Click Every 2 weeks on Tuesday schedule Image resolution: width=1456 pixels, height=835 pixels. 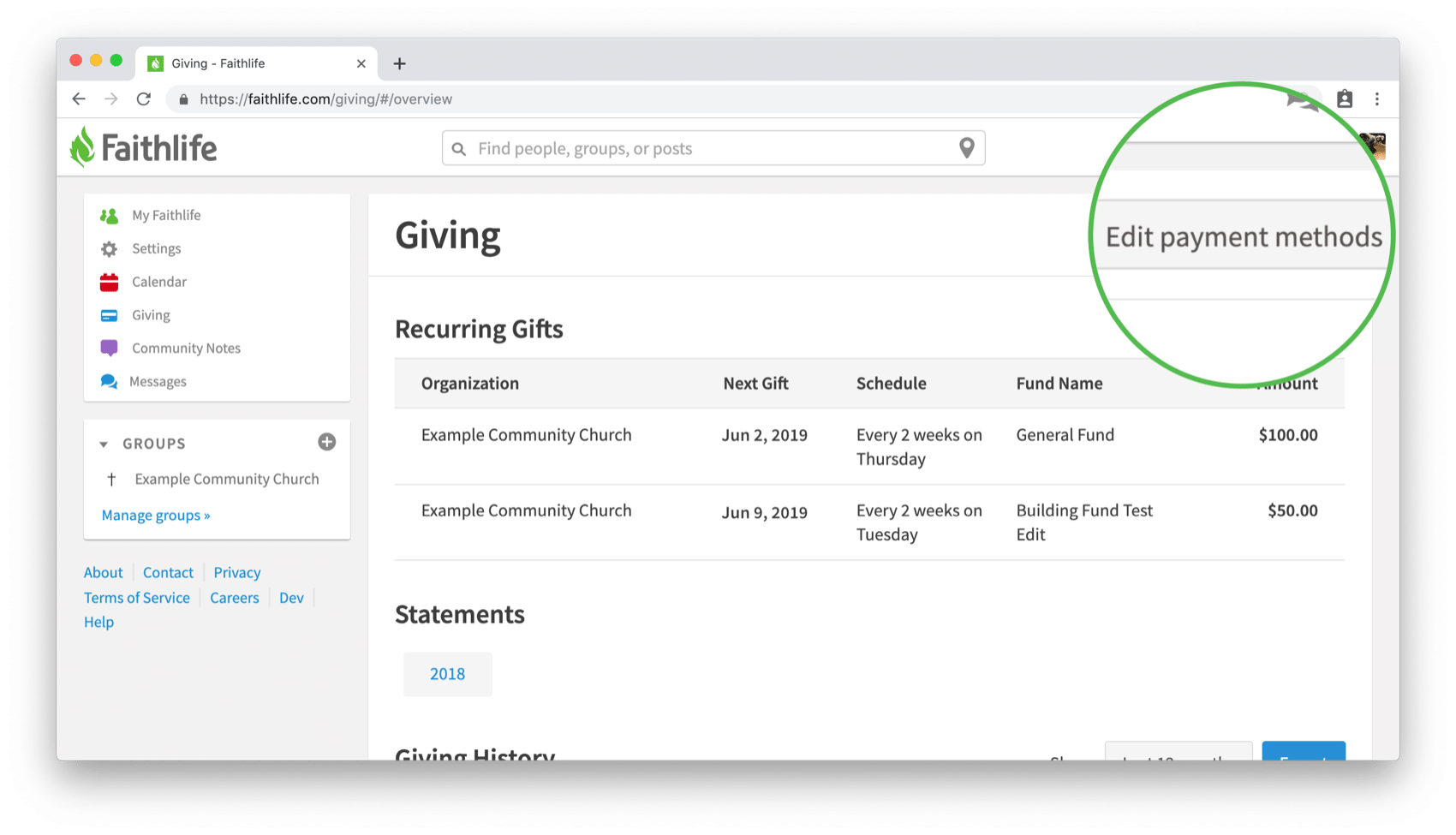point(919,522)
